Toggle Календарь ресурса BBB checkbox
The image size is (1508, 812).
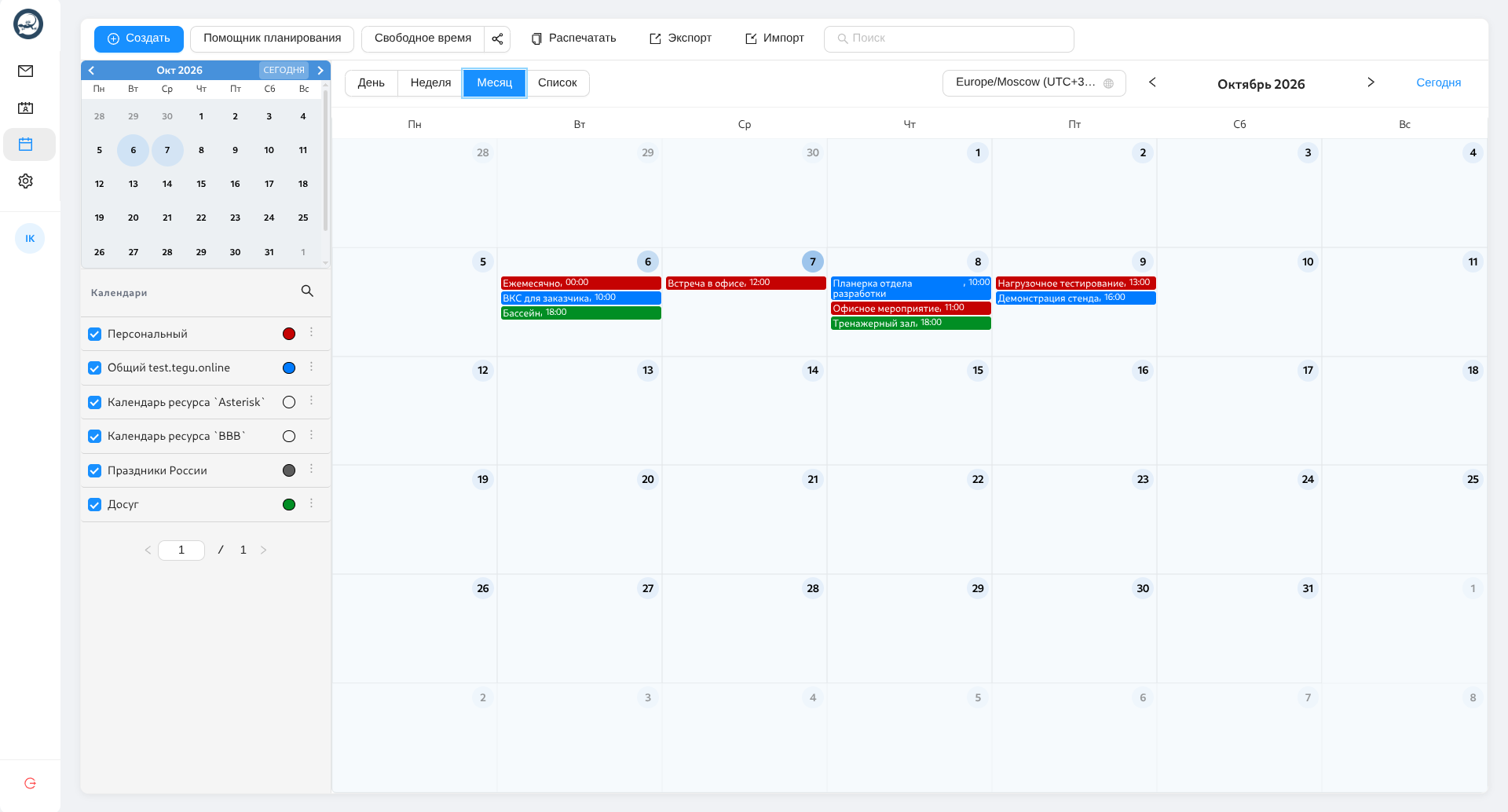pos(95,437)
